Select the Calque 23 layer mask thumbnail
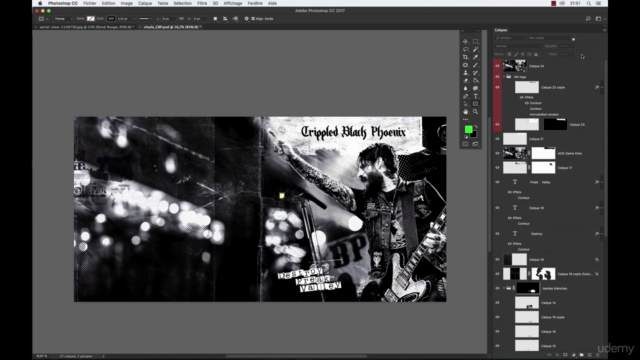Screen dimensions: 640x360 pyautogui.click(x=555, y=124)
